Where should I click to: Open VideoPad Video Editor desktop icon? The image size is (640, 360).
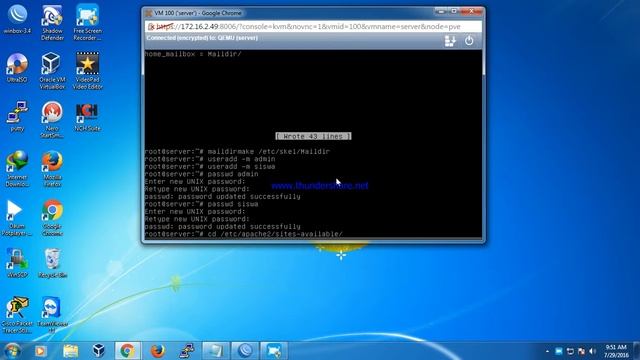click(x=87, y=71)
